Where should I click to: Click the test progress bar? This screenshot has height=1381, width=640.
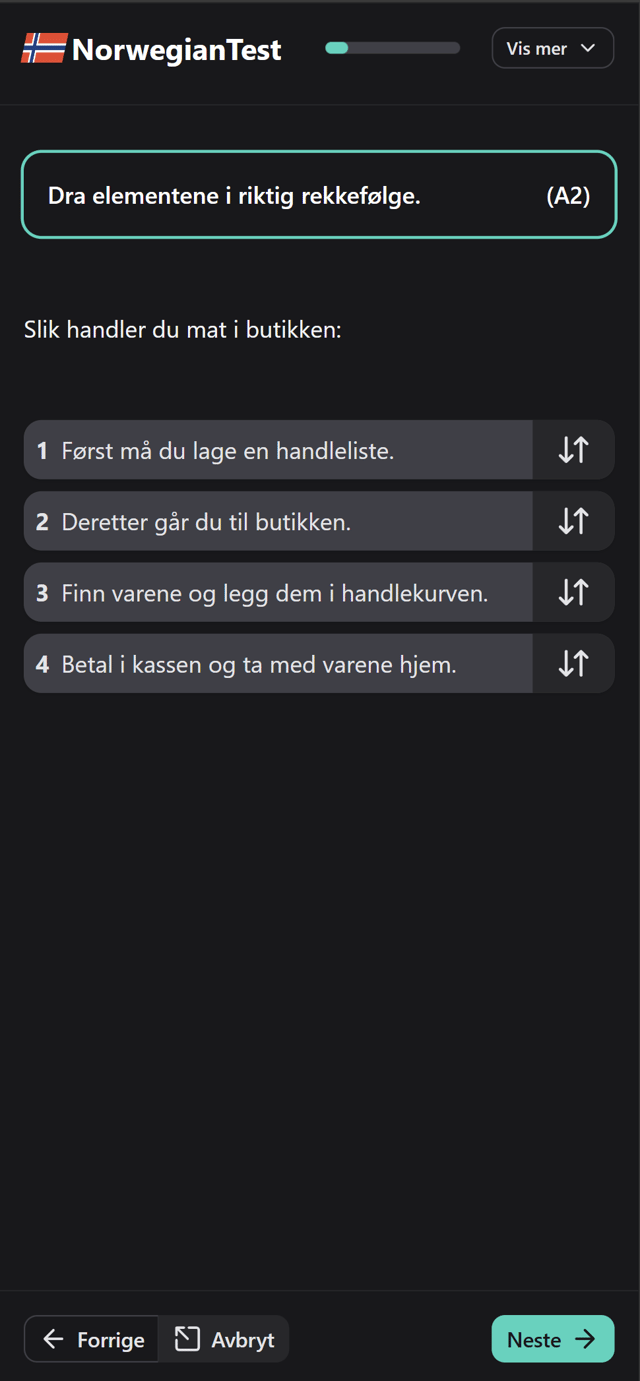(393, 48)
